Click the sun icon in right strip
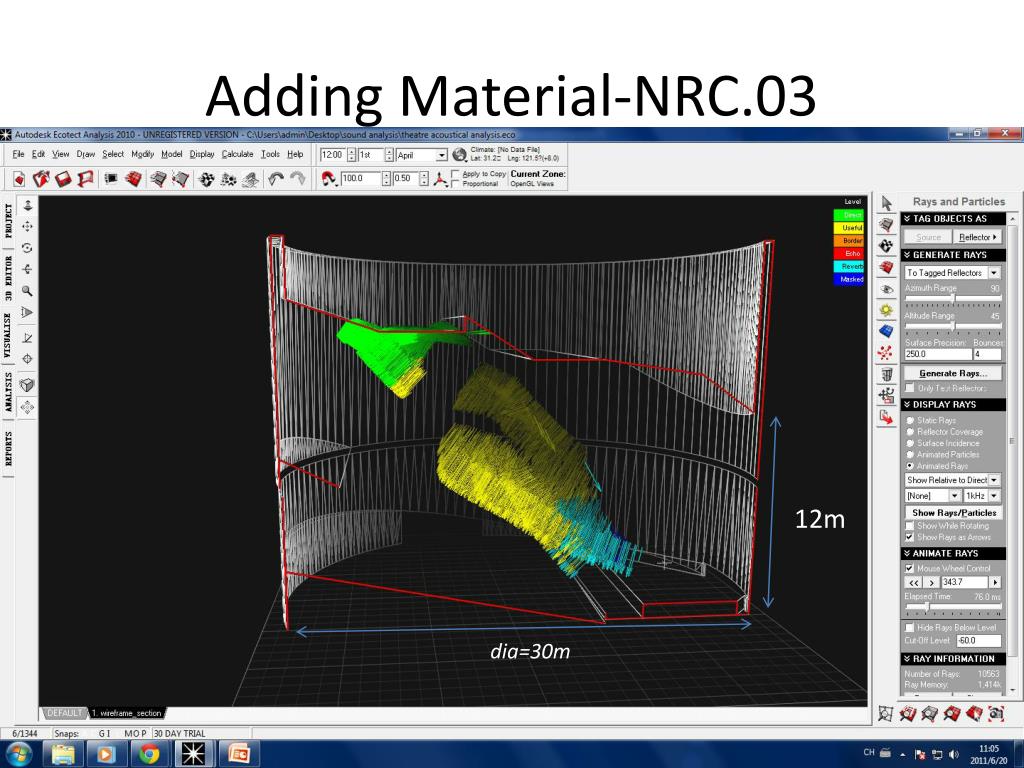The width and height of the screenshot is (1024, 768). (x=885, y=310)
